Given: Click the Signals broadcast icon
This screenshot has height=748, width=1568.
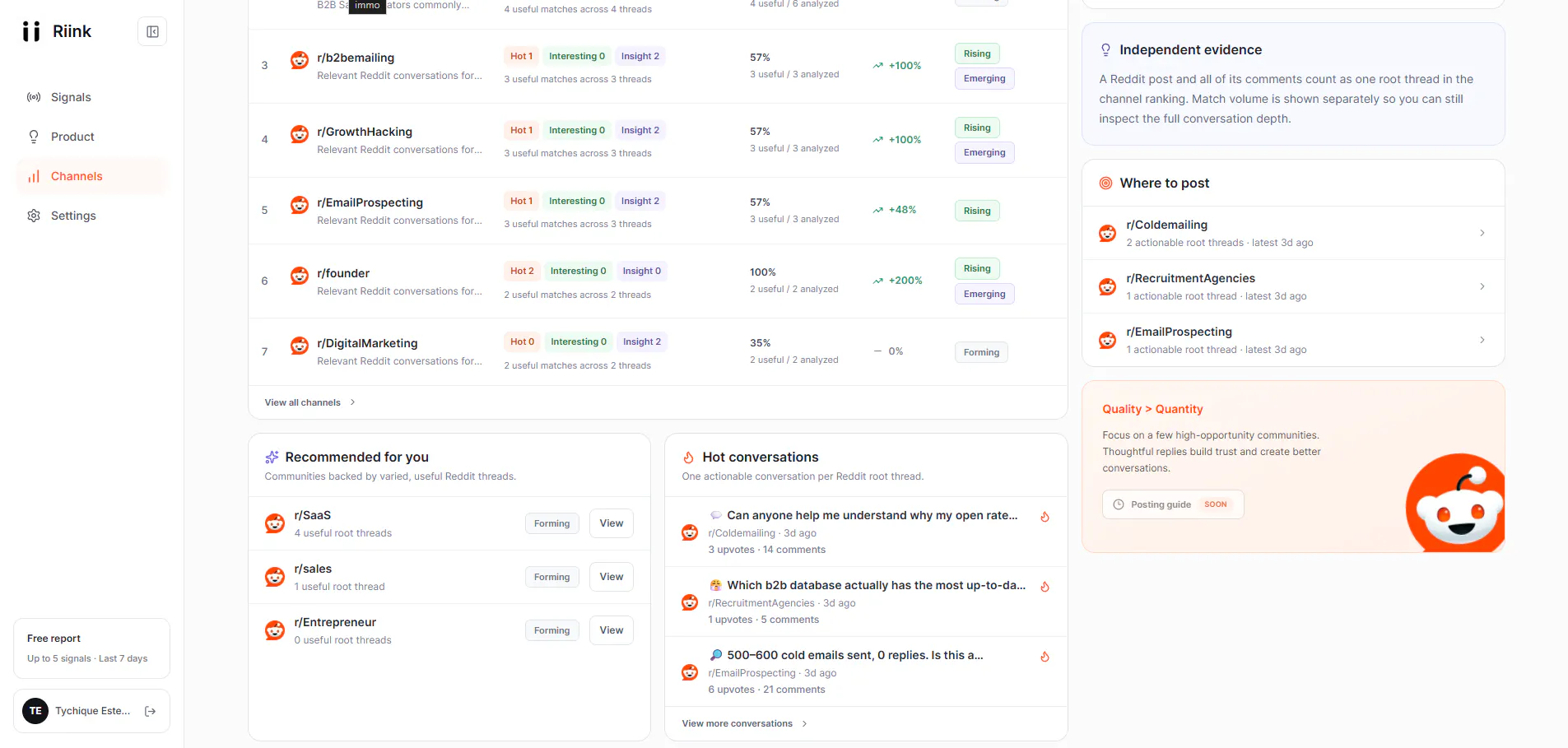Looking at the screenshot, I should [x=34, y=97].
